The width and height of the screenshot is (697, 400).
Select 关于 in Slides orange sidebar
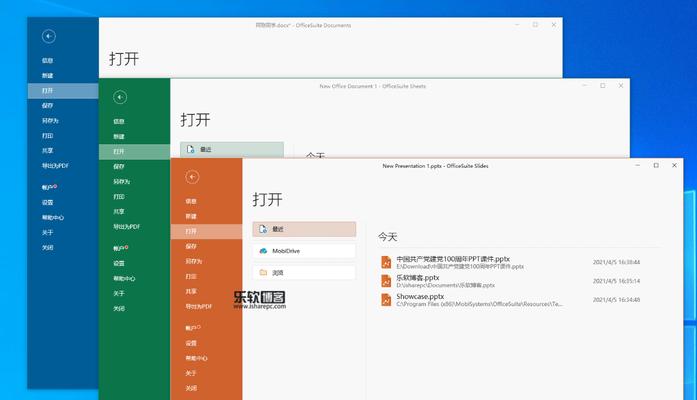pyautogui.click(x=191, y=373)
